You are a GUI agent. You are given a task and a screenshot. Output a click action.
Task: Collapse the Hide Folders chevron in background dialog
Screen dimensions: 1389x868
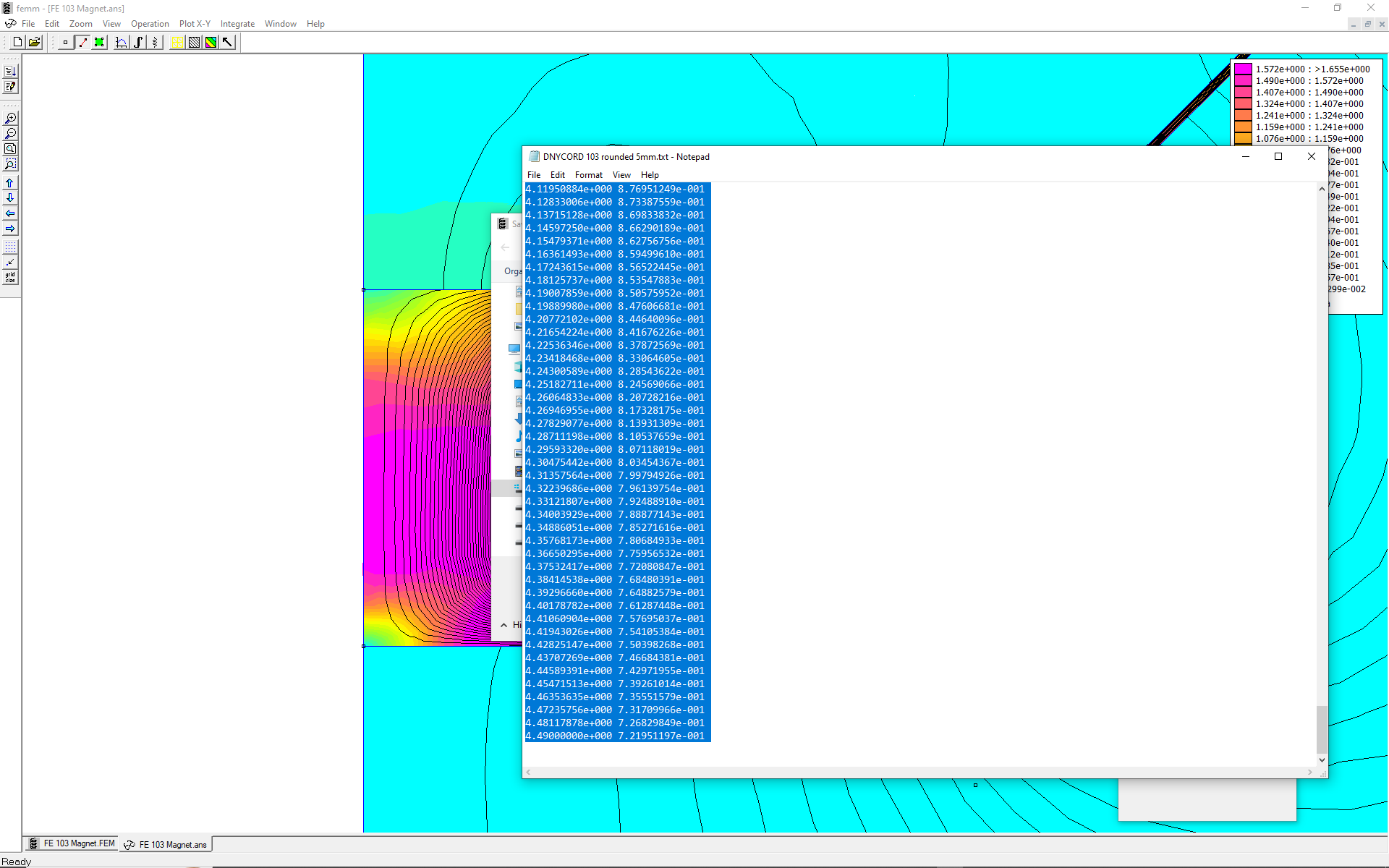tap(504, 625)
